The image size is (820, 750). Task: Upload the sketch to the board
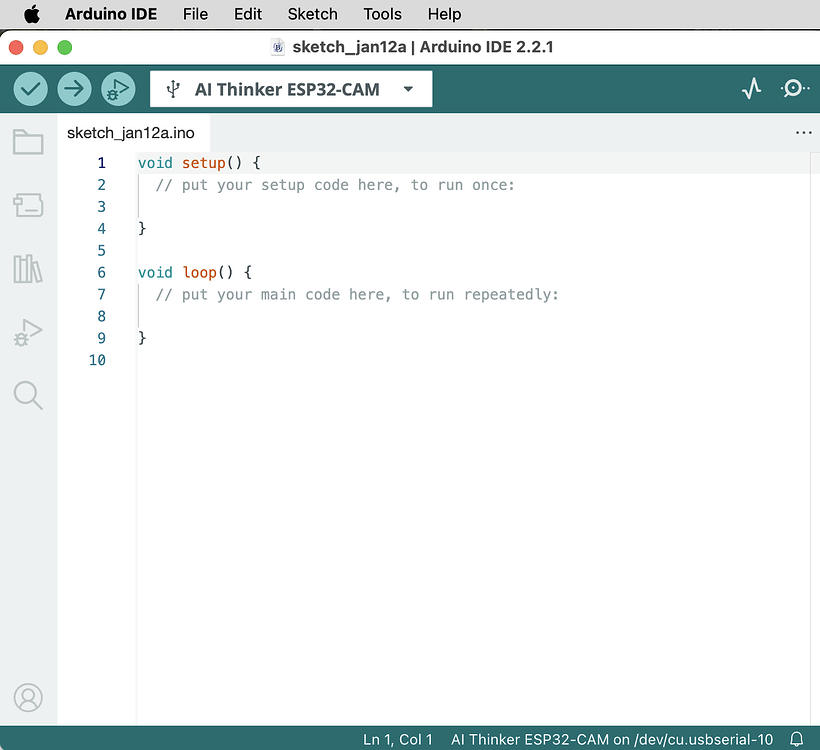(x=74, y=89)
